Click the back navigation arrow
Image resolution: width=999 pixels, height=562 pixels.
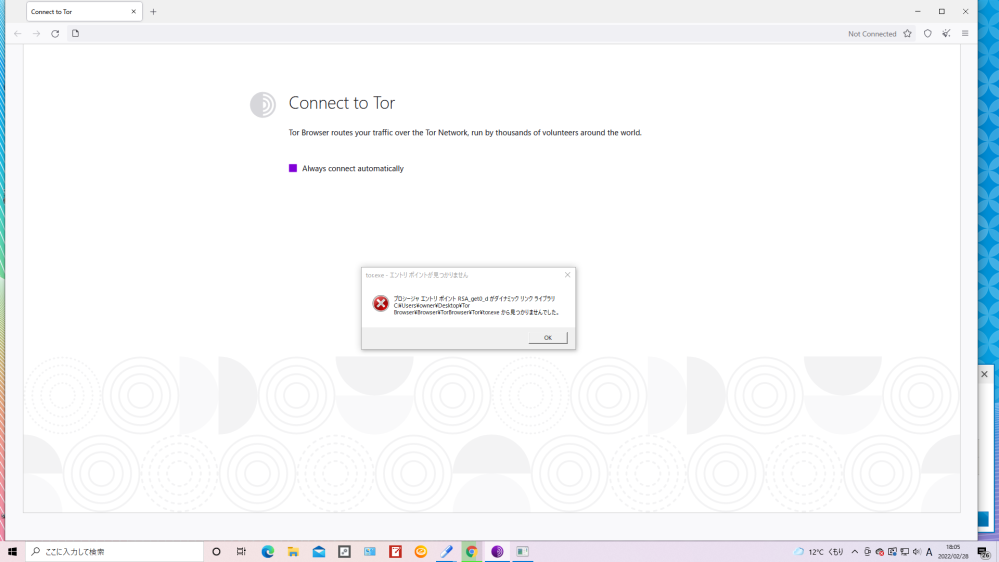[x=17, y=34]
